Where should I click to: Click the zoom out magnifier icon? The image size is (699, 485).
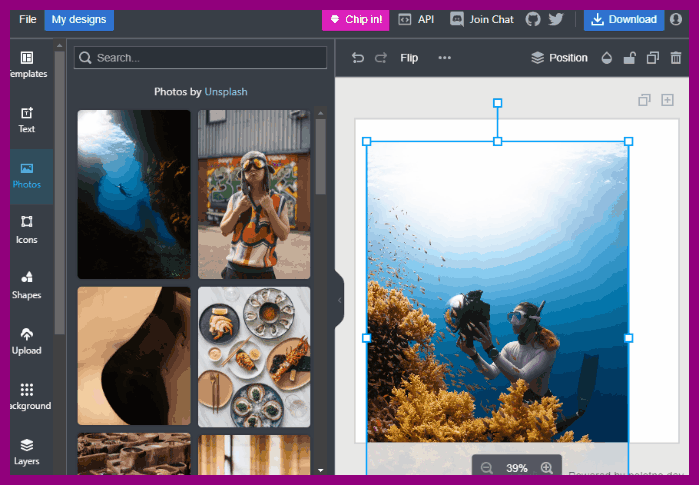tap(487, 468)
